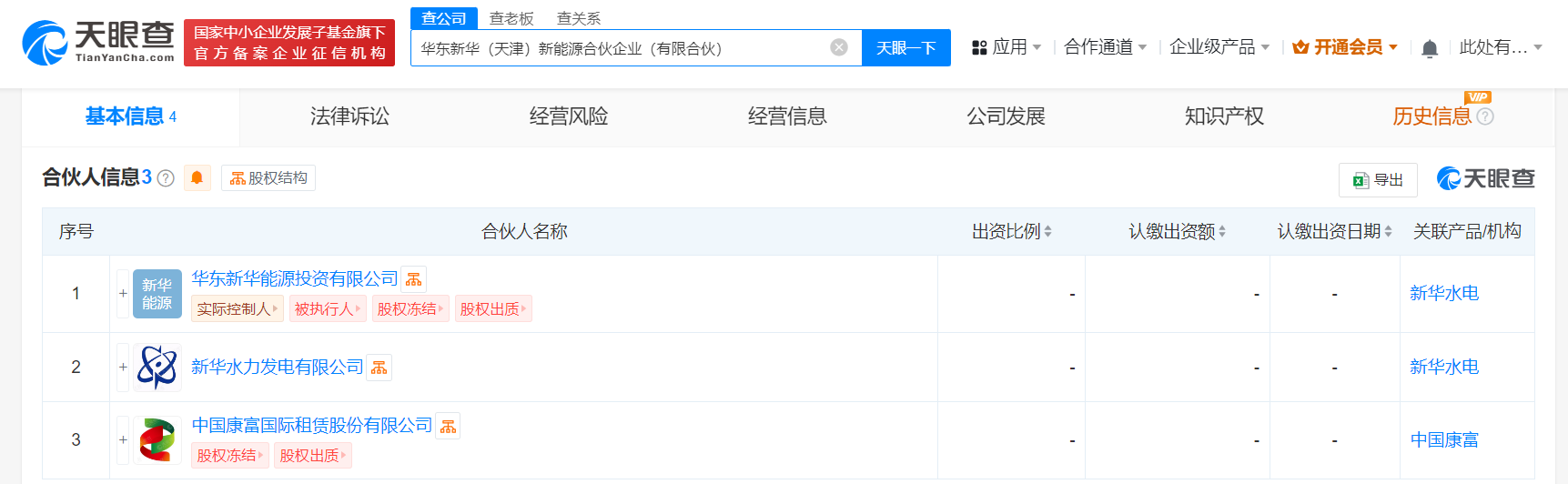This screenshot has width=1568, height=484.
Task: Open 中国康富 related product link
Action: pos(1444,440)
